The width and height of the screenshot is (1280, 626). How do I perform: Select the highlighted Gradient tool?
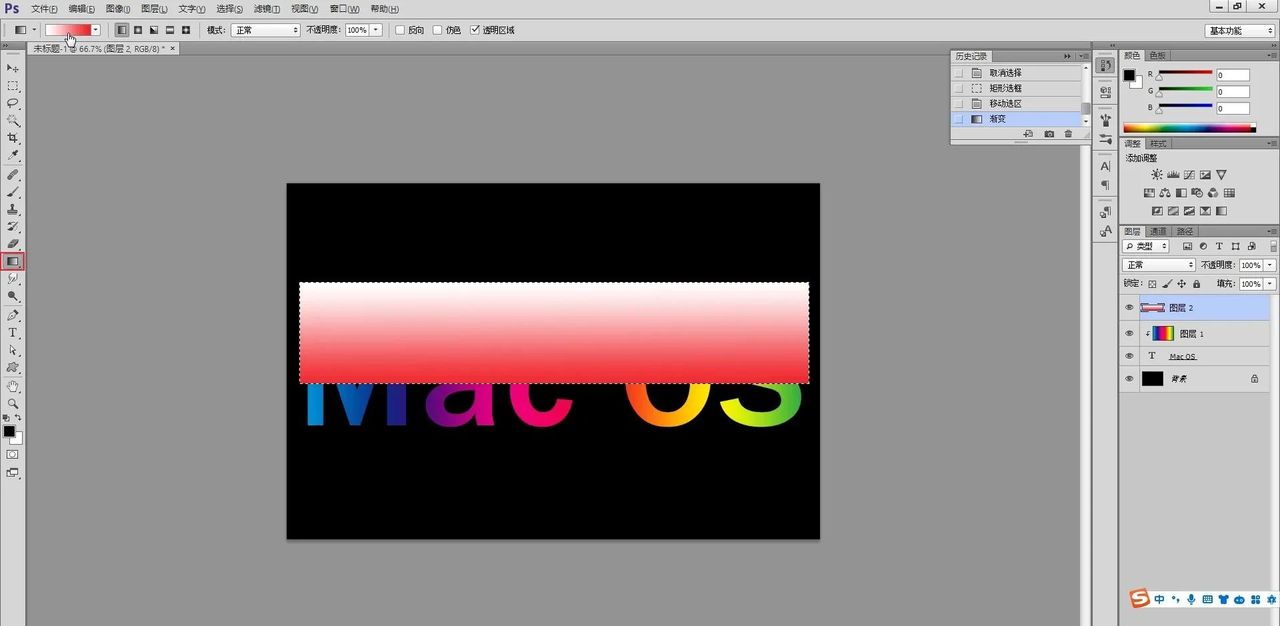(x=13, y=261)
